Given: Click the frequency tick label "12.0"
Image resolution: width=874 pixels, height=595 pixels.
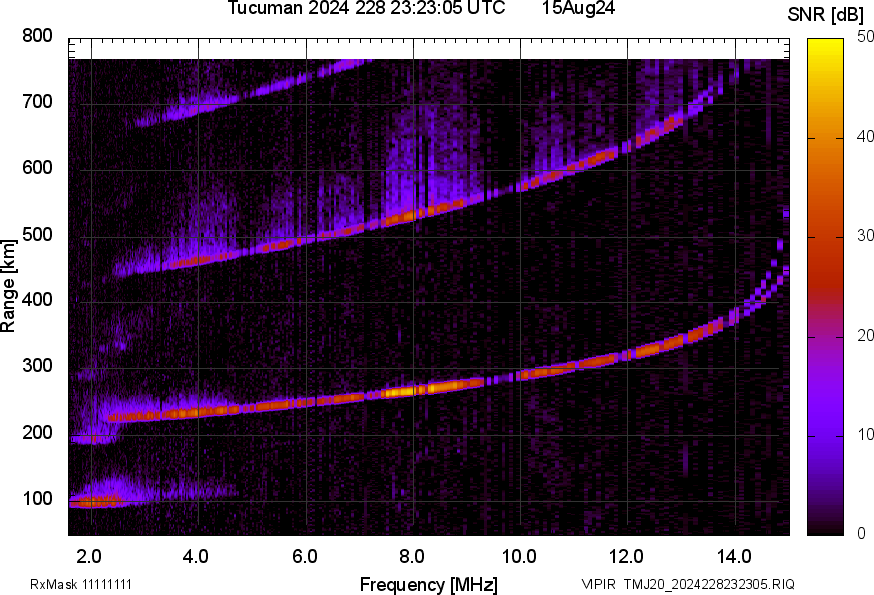Looking at the screenshot, I should point(627,557).
